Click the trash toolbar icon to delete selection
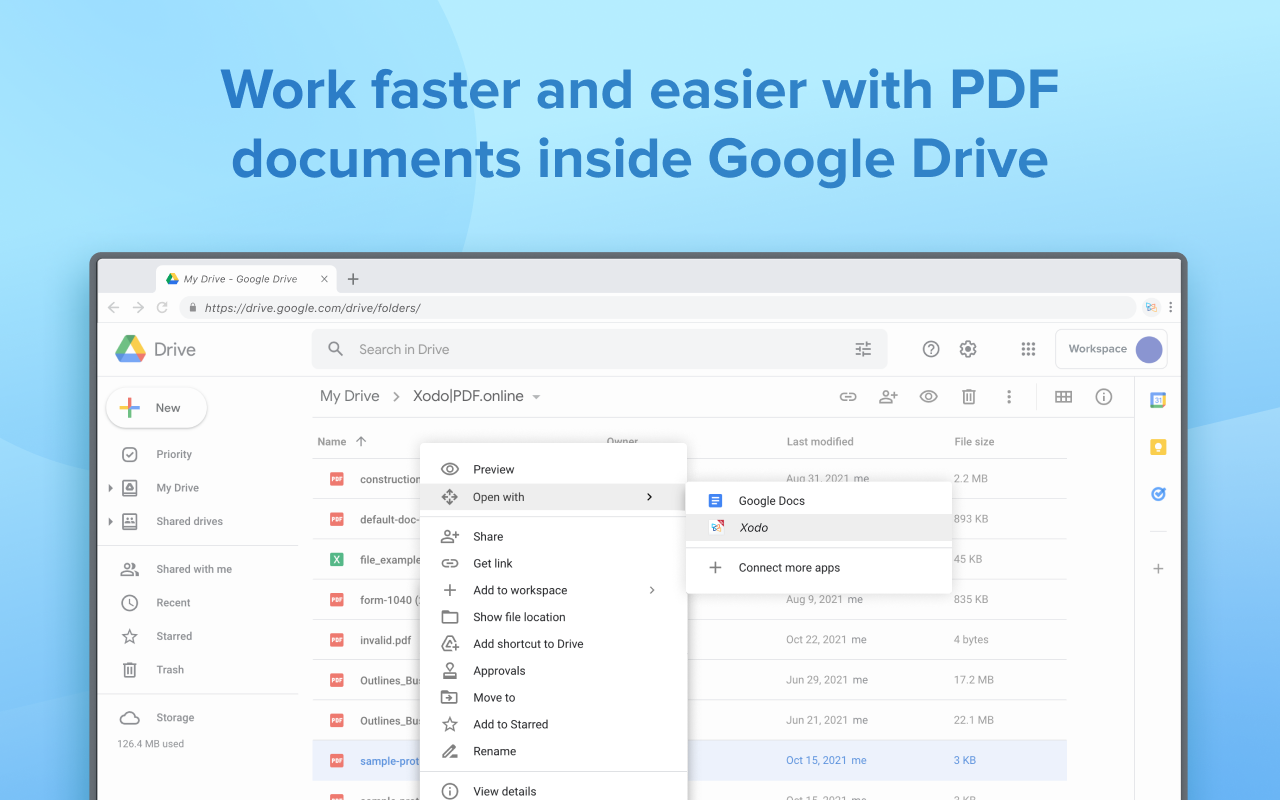This screenshot has width=1280, height=800. (968, 396)
